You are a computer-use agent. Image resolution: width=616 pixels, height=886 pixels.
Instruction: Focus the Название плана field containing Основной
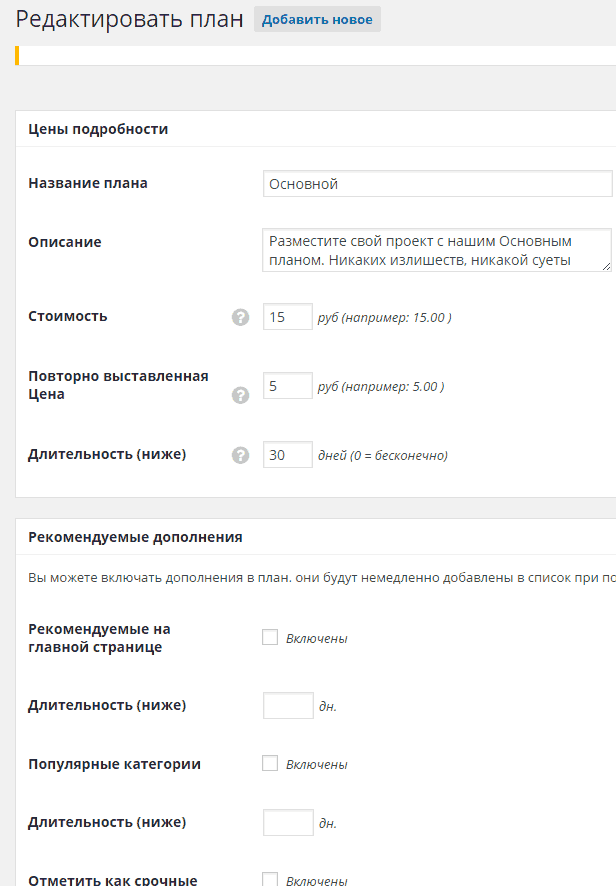pos(437,184)
